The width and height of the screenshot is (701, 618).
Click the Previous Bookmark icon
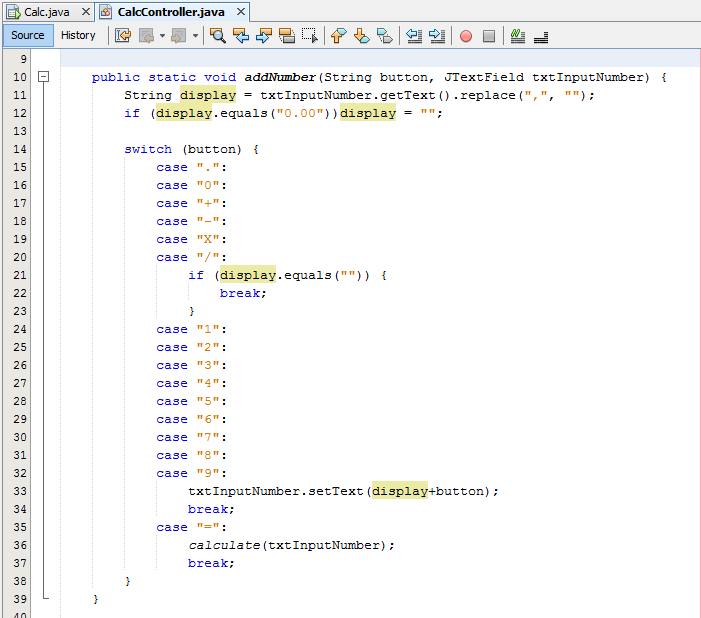tap(338, 35)
